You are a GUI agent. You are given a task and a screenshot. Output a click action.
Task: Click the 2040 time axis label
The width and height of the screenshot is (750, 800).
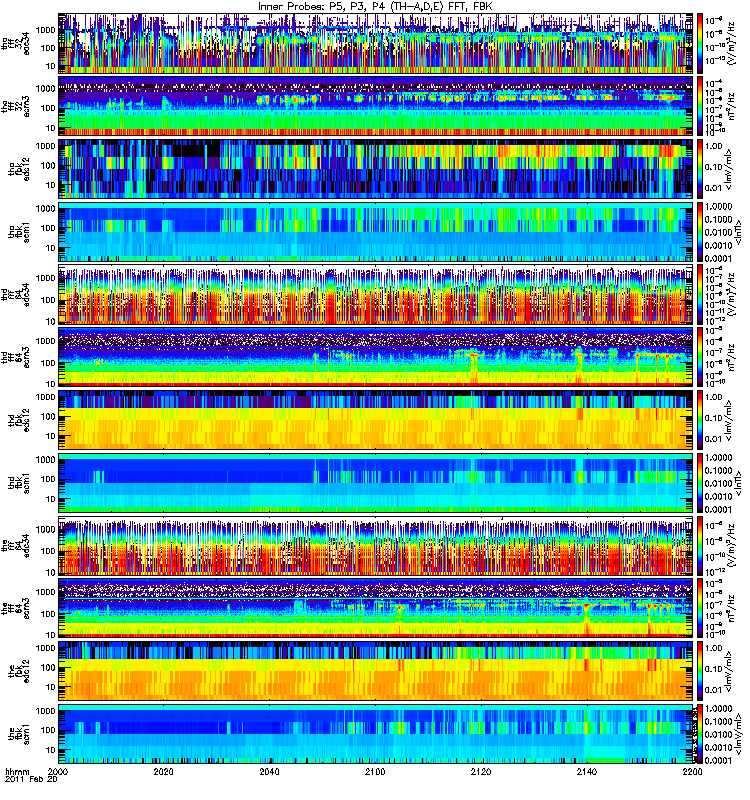[x=269, y=771]
